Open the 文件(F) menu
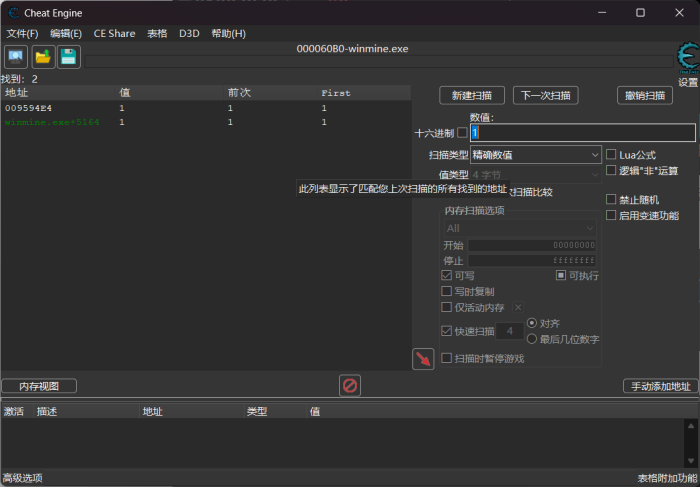The width and height of the screenshot is (700, 488). click(22, 33)
